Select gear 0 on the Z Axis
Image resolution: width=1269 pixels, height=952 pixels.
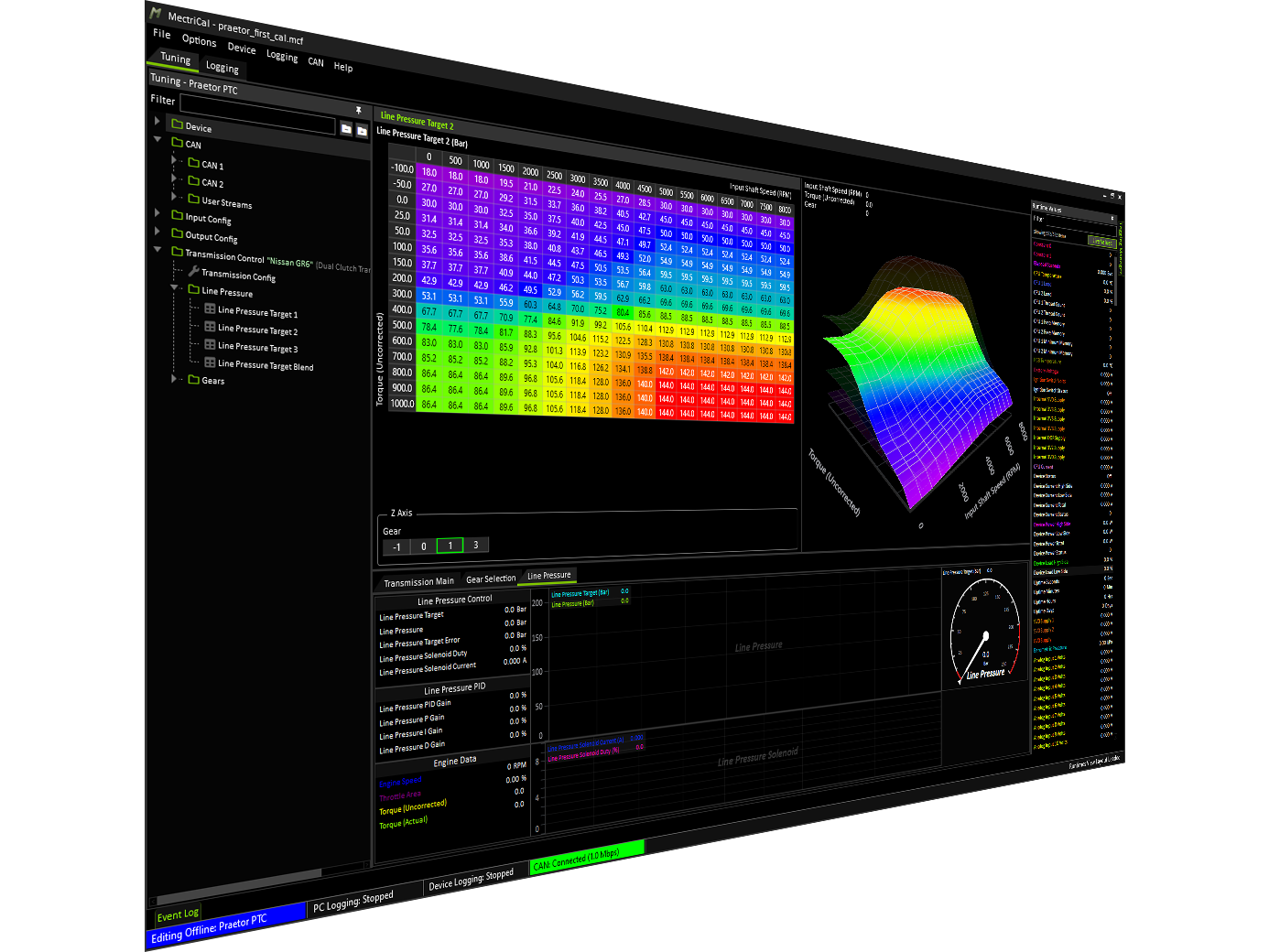pos(423,546)
